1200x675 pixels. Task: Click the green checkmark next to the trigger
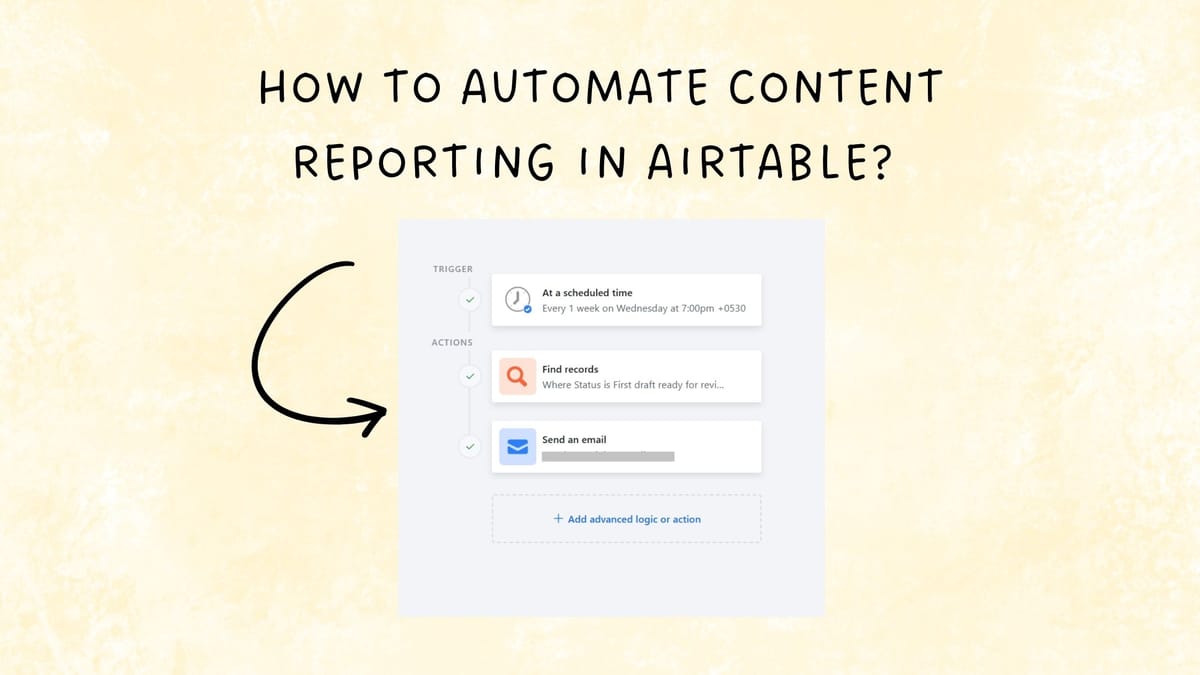pos(469,299)
